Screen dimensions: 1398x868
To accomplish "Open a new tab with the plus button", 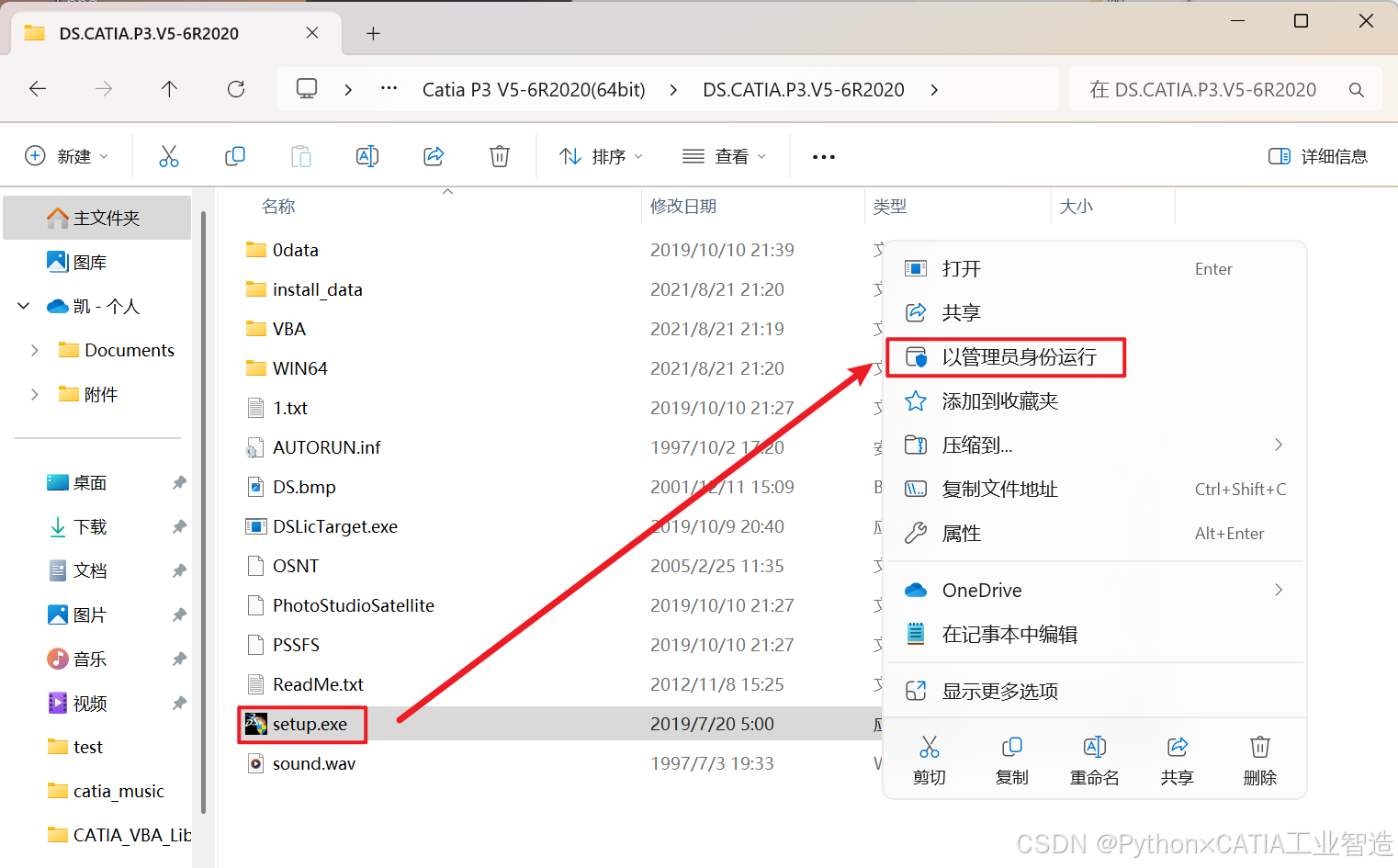I will (373, 34).
